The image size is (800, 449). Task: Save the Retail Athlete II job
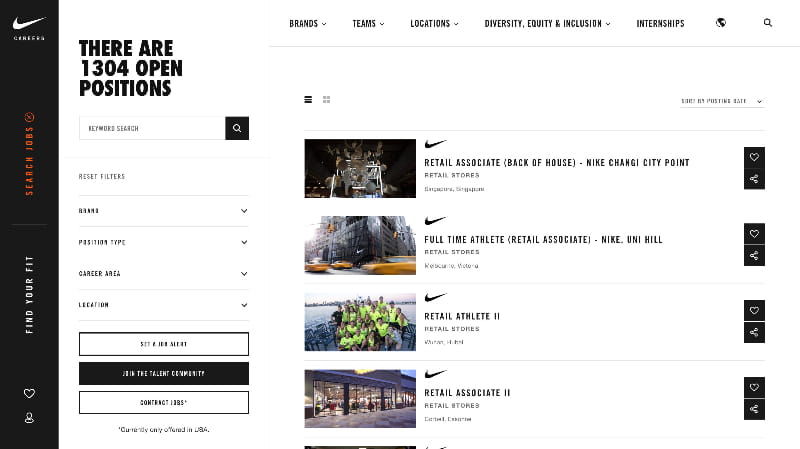754,310
